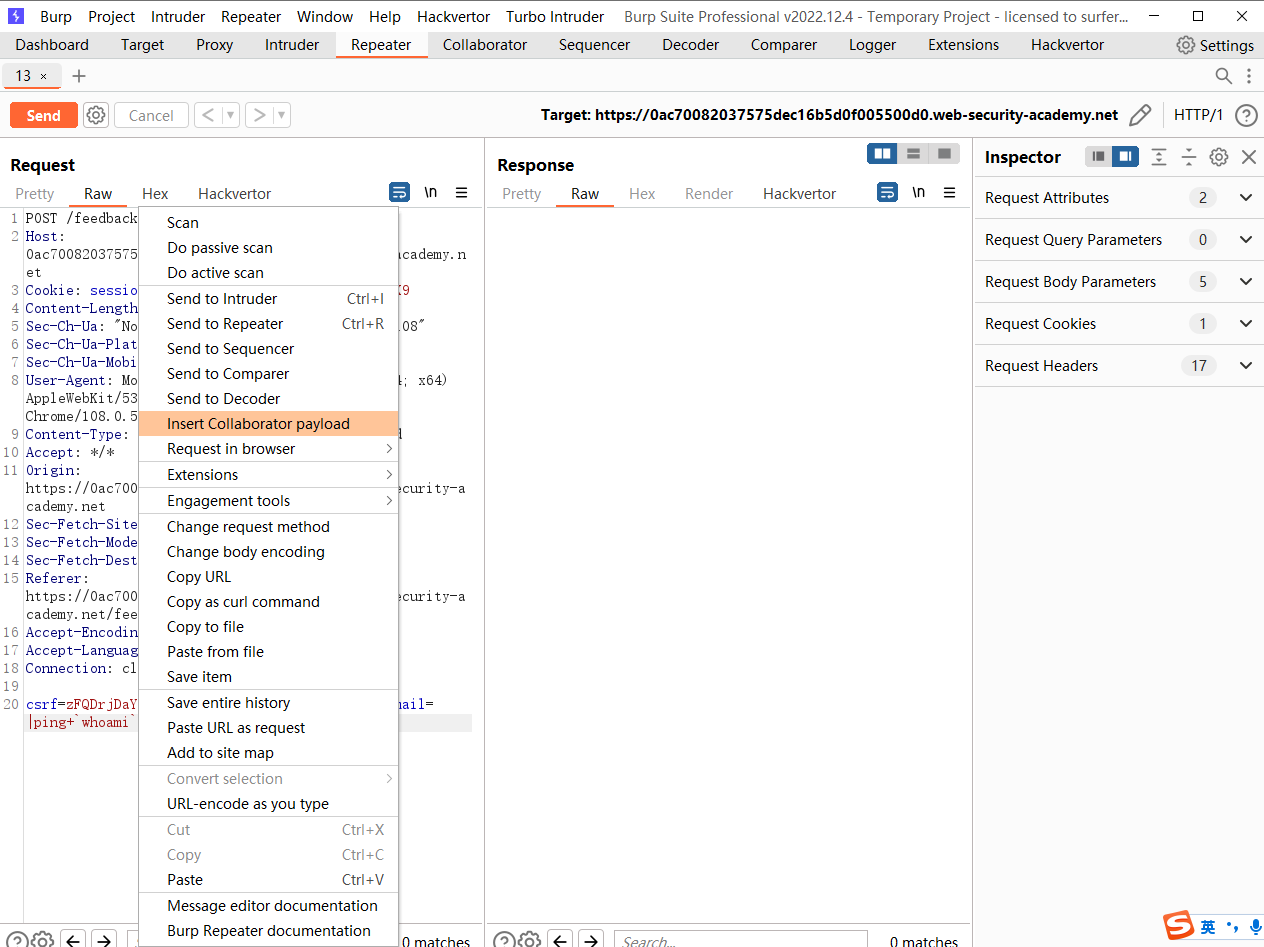Go to previous Response search match
Viewport: 1264px width, 947px height.
561,940
